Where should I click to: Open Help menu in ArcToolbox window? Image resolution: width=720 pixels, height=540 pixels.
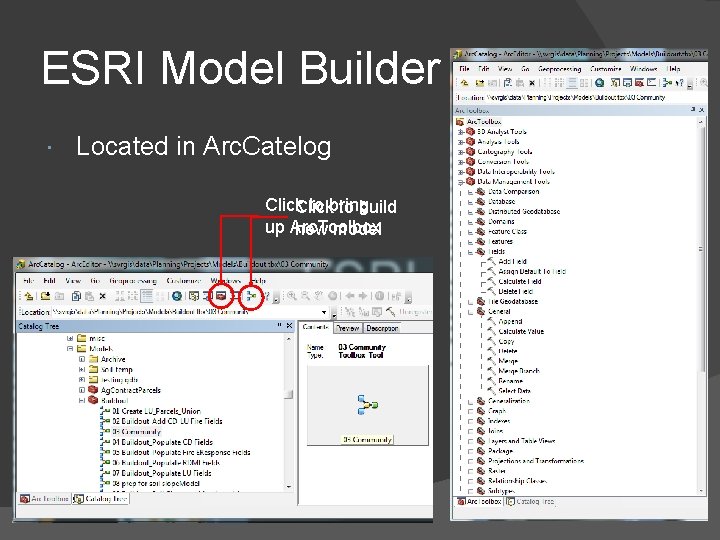click(x=673, y=69)
